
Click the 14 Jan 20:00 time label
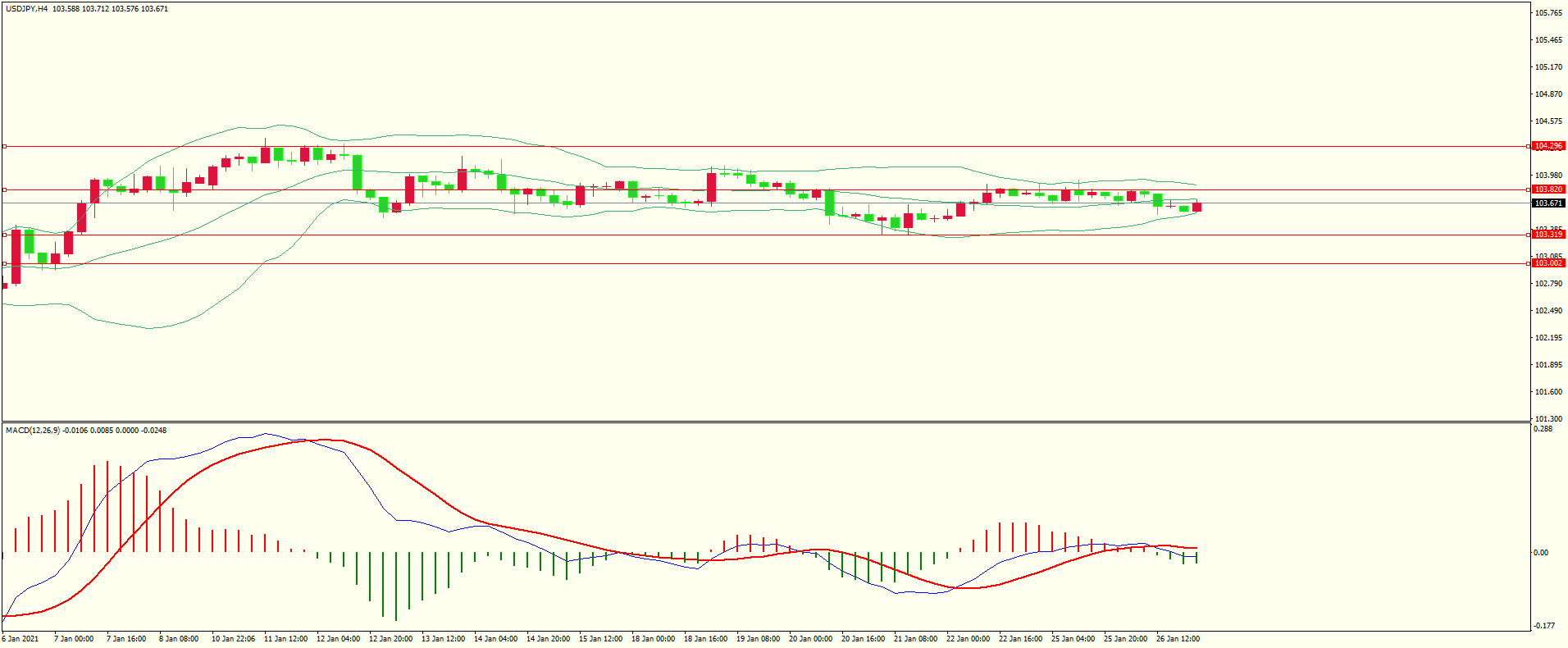coord(548,639)
